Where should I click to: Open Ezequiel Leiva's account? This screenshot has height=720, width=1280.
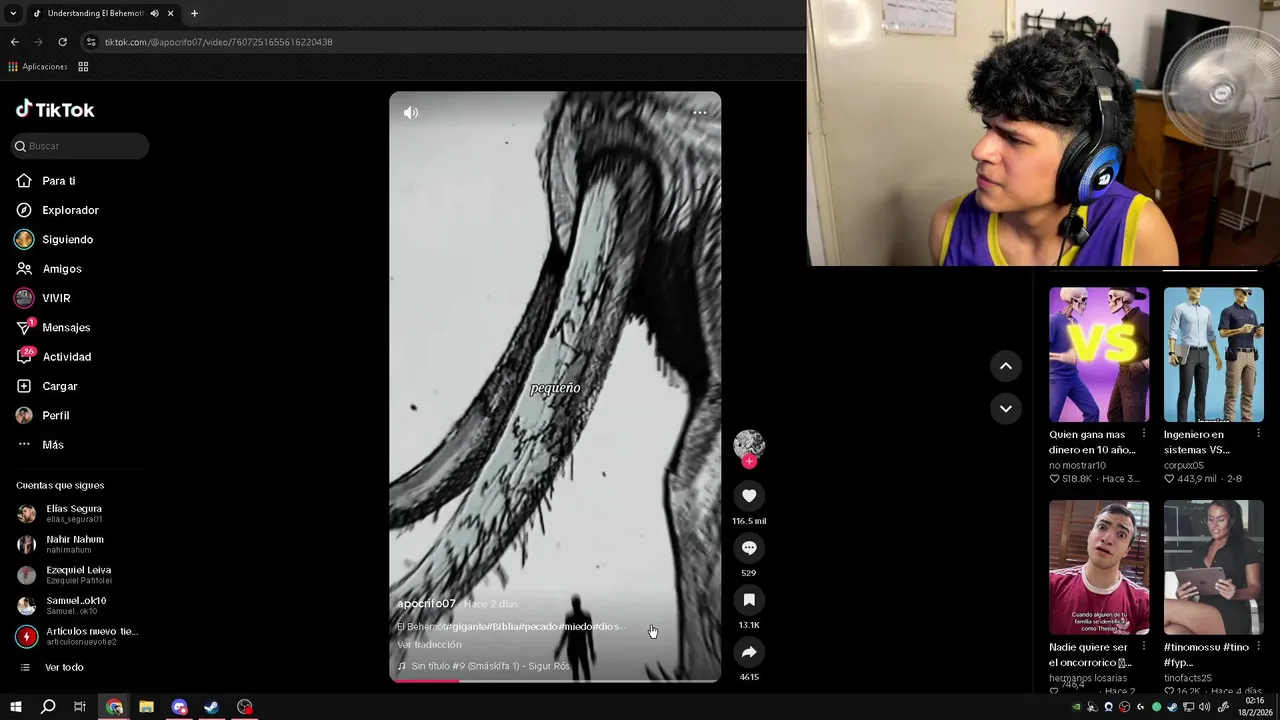(x=65, y=575)
